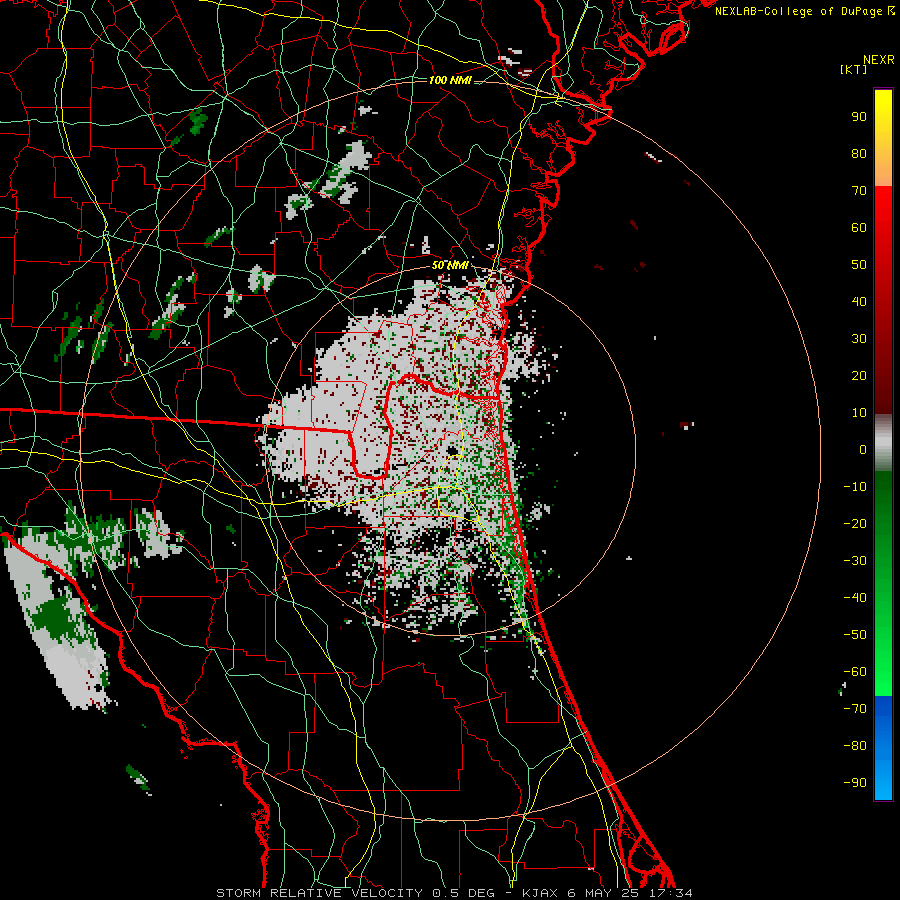This screenshot has width=900, height=900.
Task: Click the 80 value on the velocity scale
Action: click(x=859, y=154)
